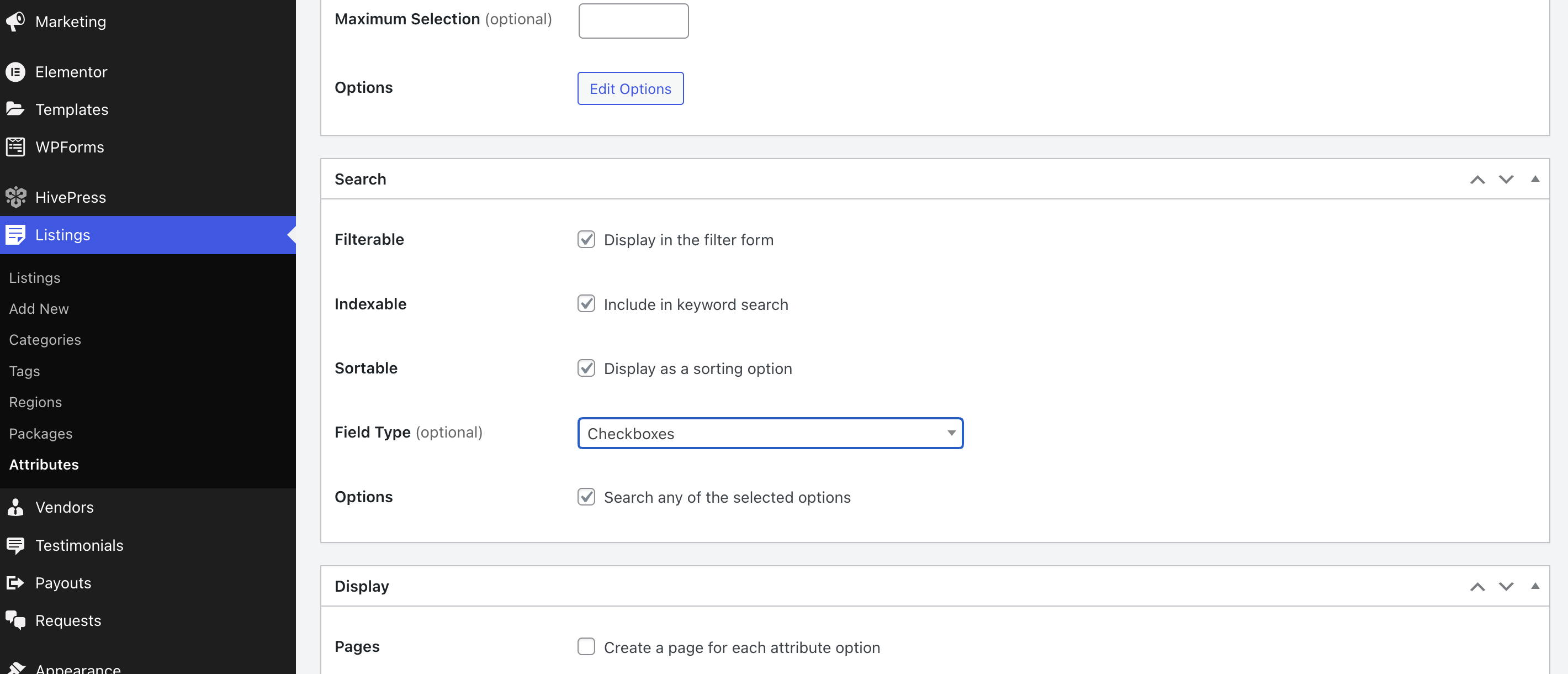Open the Field Type Checkboxes dropdown
Viewport: 1568px width, 674px height.
click(770, 434)
